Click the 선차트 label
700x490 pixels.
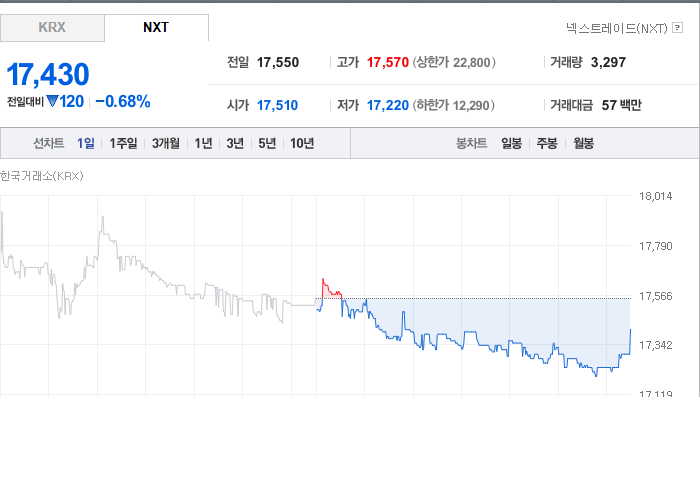point(49,143)
